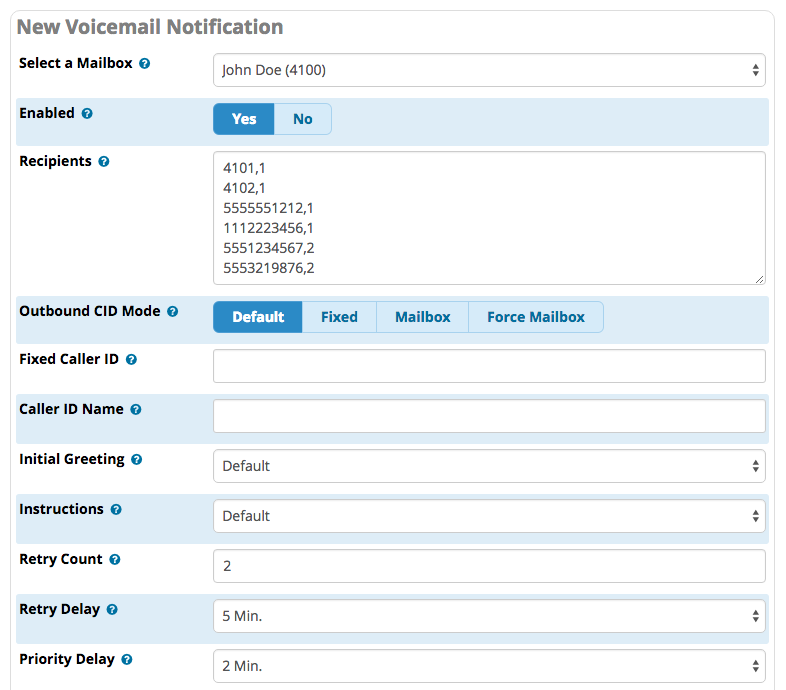
Task: Set Enabled to No
Action: point(303,119)
